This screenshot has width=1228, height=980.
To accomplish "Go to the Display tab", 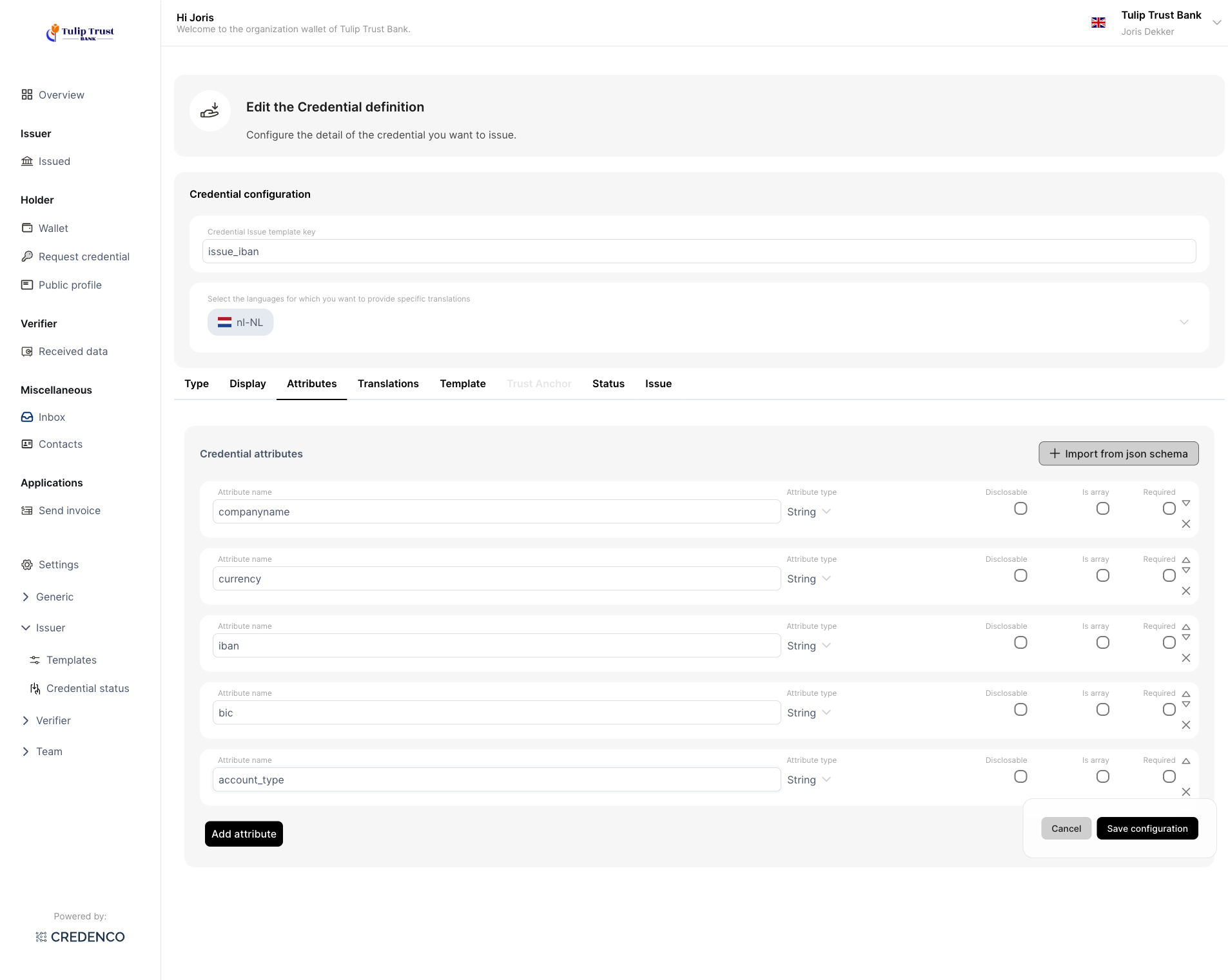I will pyautogui.click(x=248, y=383).
